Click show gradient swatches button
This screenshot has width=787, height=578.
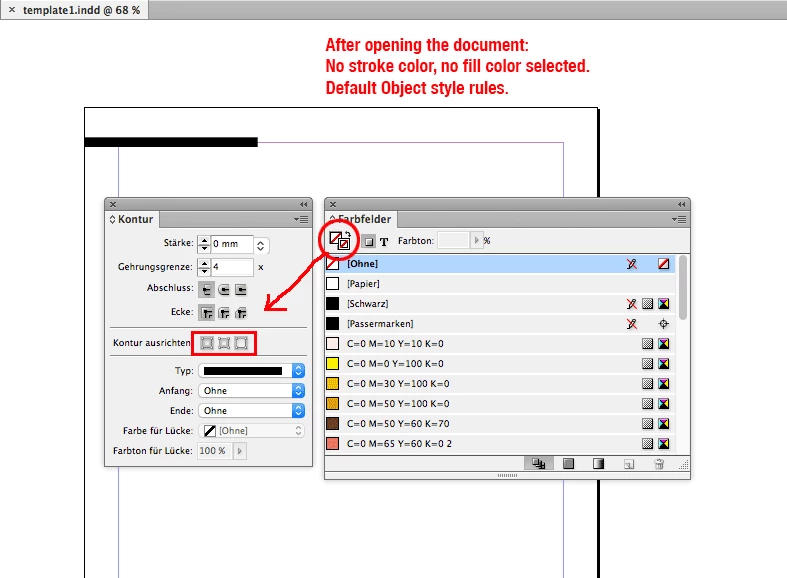point(598,464)
